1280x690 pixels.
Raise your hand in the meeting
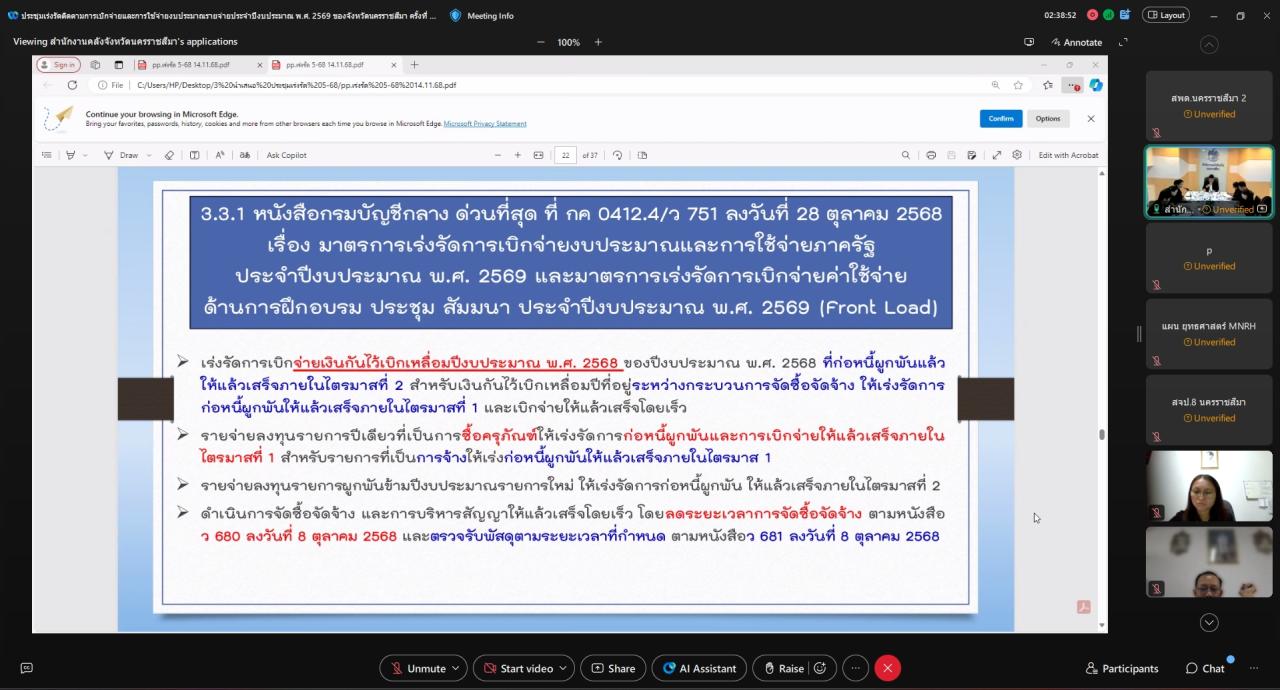(787, 667)
